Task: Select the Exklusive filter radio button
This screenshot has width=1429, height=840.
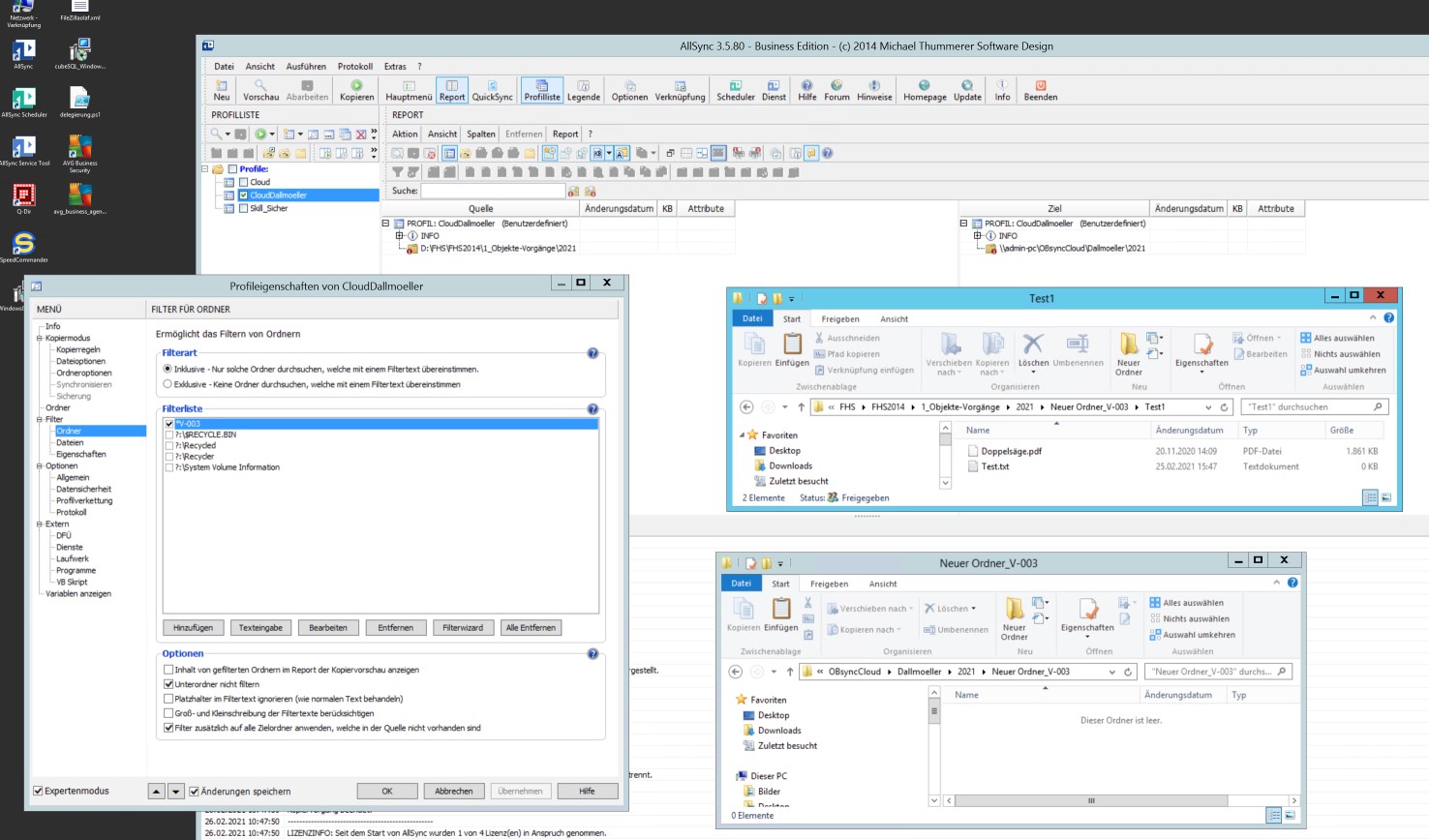Action: [167, 384]
